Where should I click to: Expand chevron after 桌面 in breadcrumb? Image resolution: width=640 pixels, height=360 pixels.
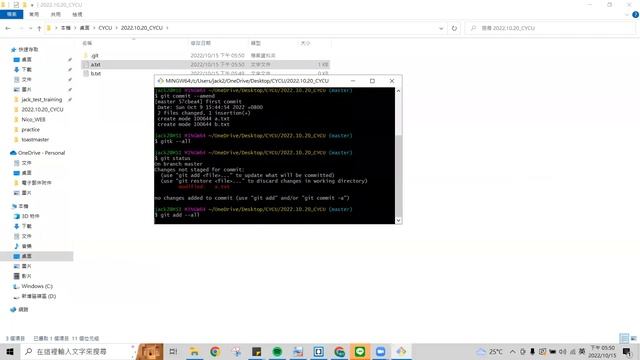(x=94, y=28)
